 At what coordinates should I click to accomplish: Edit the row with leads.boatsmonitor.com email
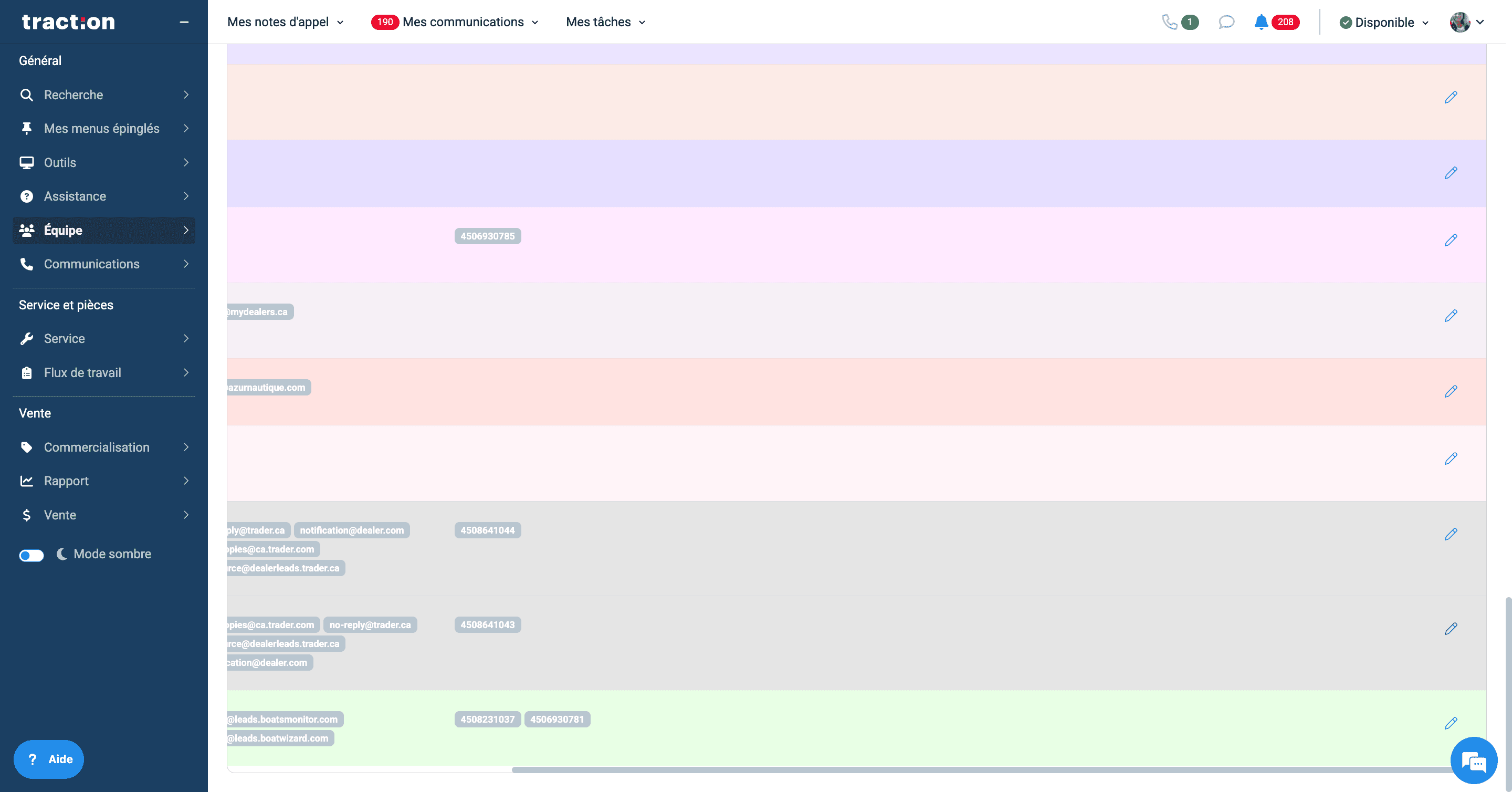tap(1451, 723)
